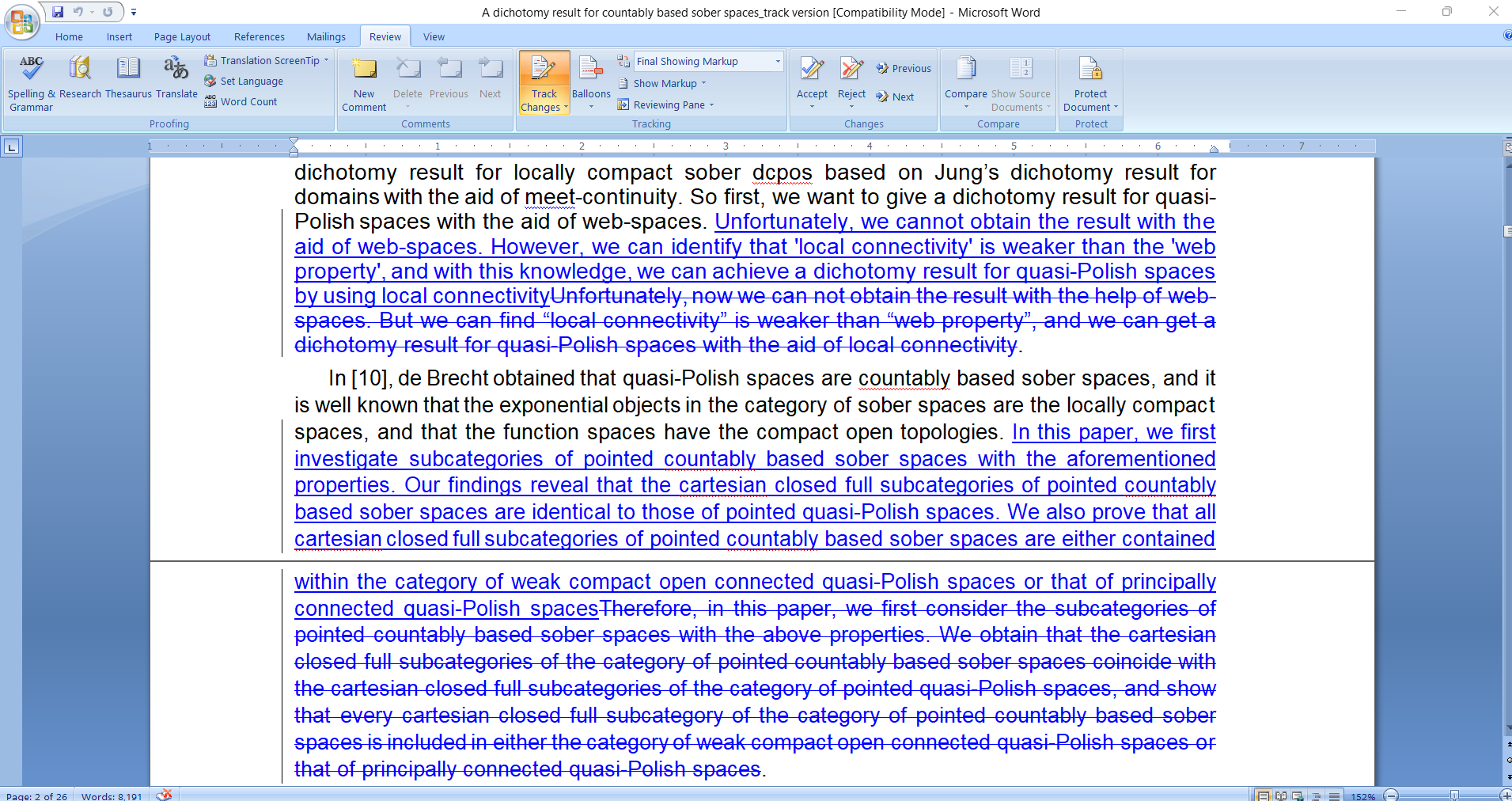Toggle the Print Layout view button
The width and height of the screenshot is (1512, 801).
click(x=1264, y=795)
